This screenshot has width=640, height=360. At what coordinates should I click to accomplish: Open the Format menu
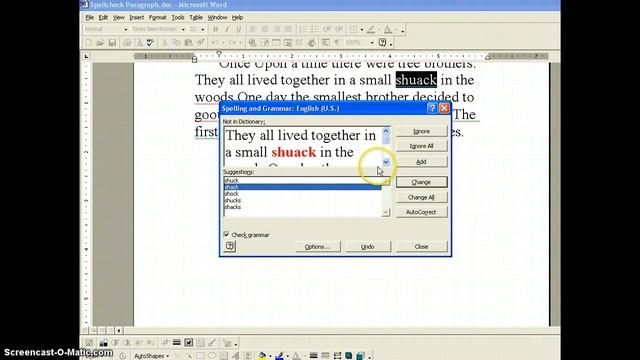coord(158,18)
